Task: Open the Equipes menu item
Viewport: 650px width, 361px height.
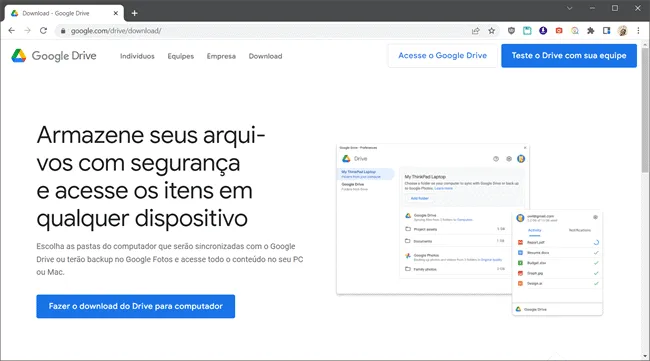Action: point(181,56)
